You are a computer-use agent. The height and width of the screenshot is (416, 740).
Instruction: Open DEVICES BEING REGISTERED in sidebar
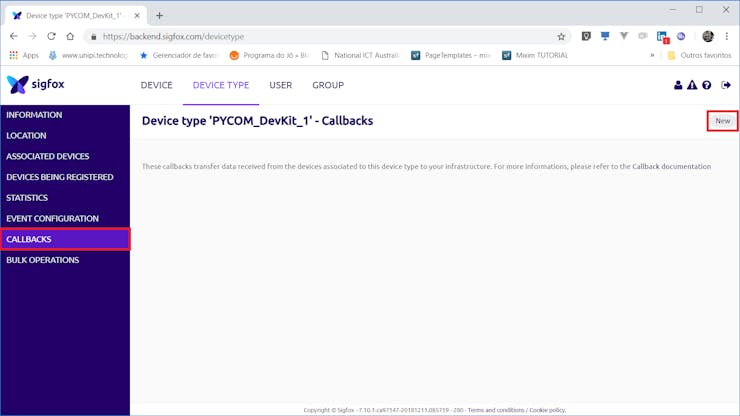coord(65,177)
